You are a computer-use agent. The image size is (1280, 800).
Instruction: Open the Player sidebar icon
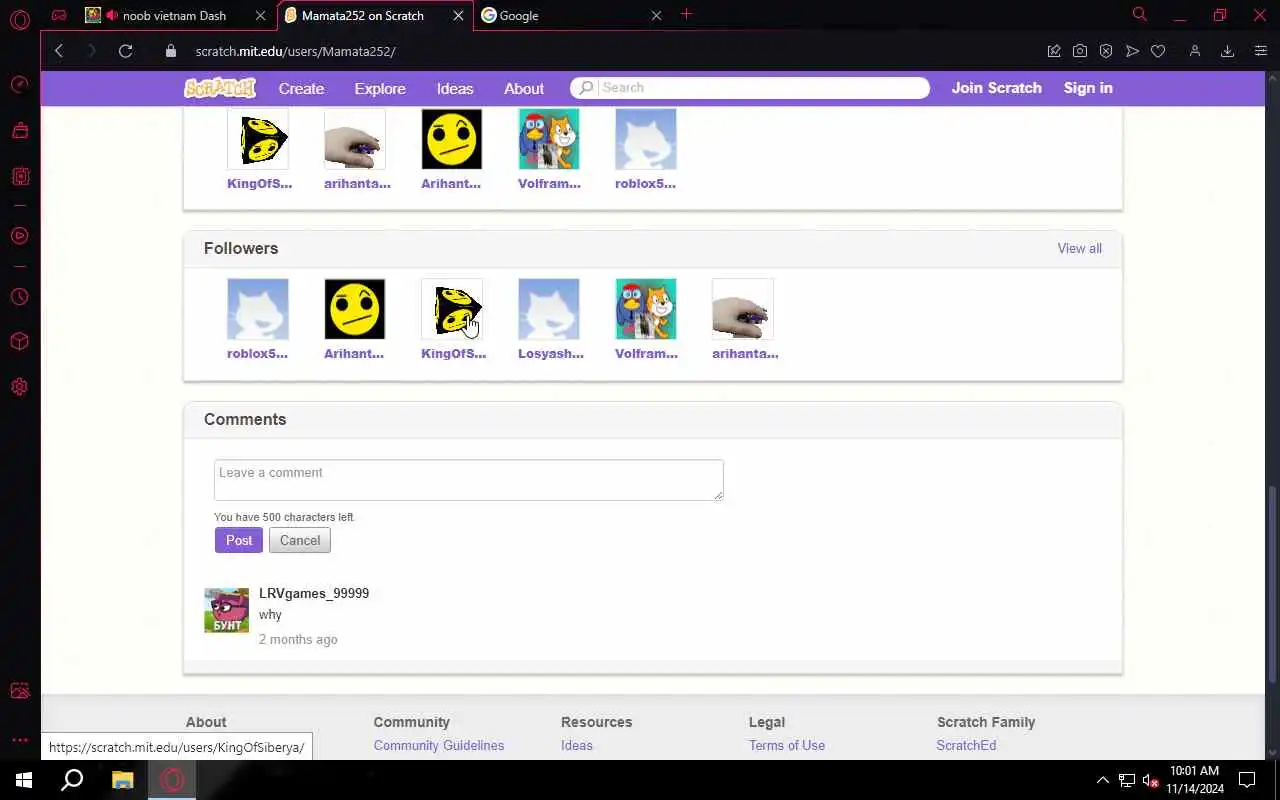coord(19,236)
